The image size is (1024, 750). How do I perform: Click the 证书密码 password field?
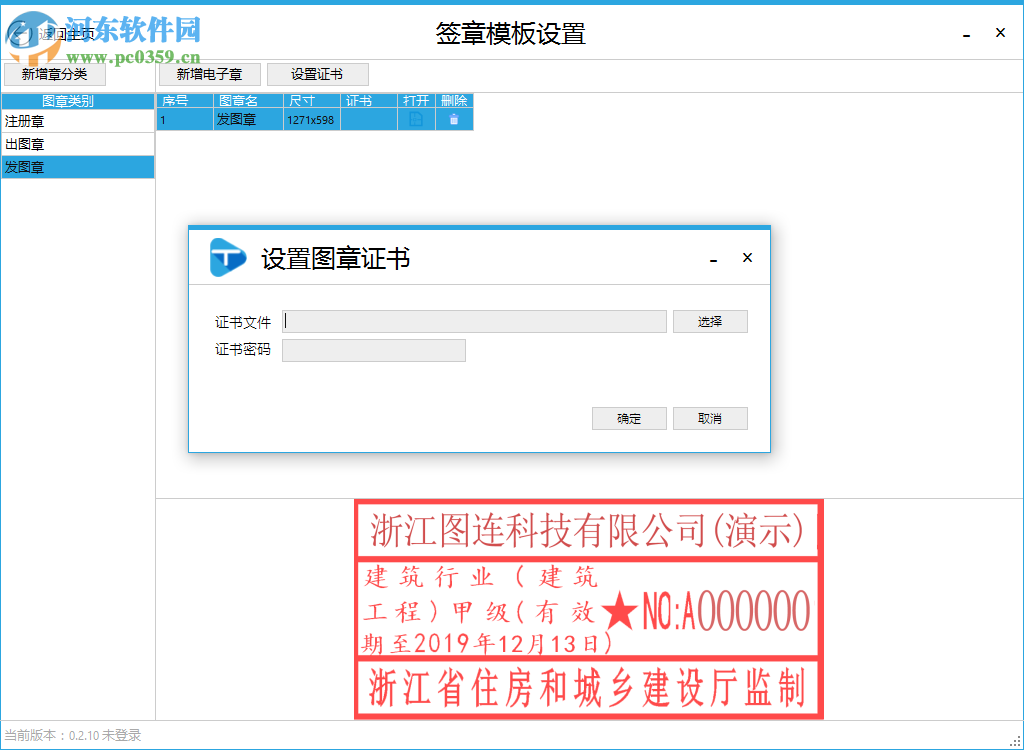(373, 350)
